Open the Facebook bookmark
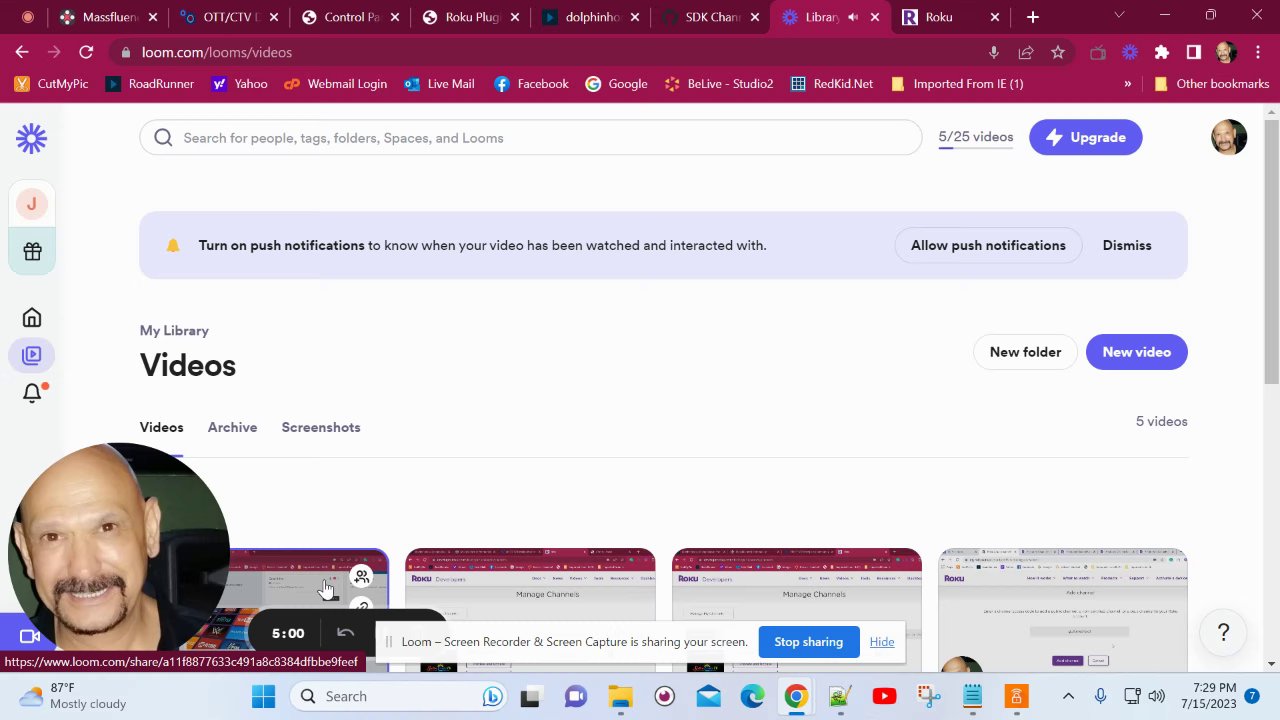1280x720 pixels. (x=531, y=84)
